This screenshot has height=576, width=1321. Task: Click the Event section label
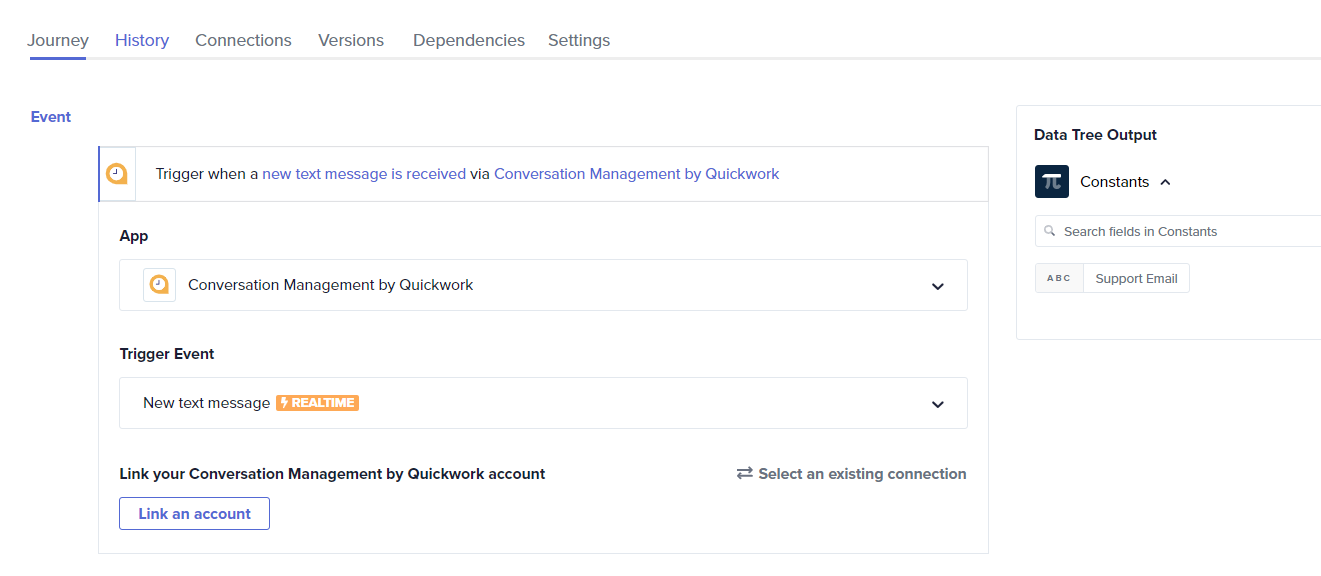click(51, 117)
